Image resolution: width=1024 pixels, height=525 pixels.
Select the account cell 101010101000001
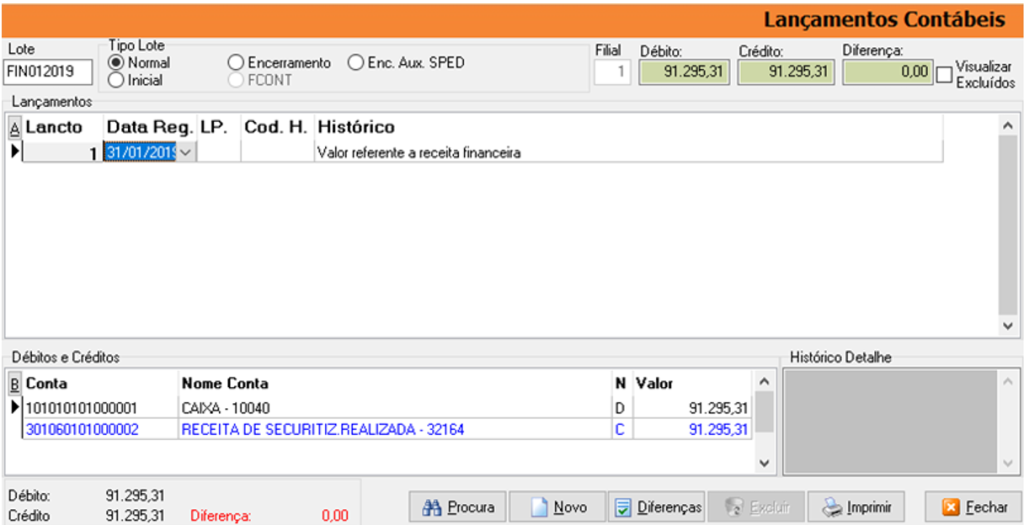(101, 409)
